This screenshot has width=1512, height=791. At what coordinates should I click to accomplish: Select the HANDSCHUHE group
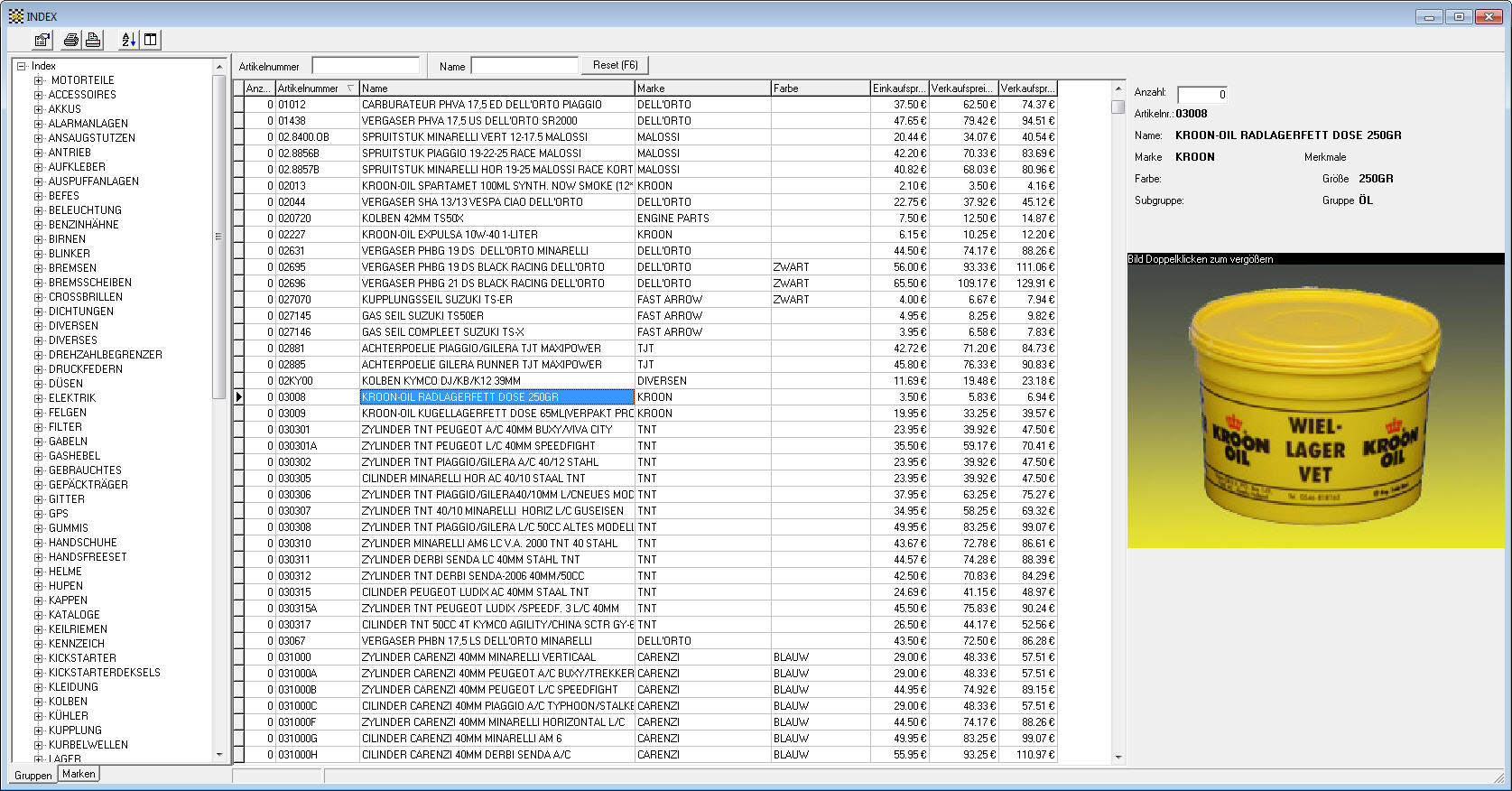pos(83,543)
